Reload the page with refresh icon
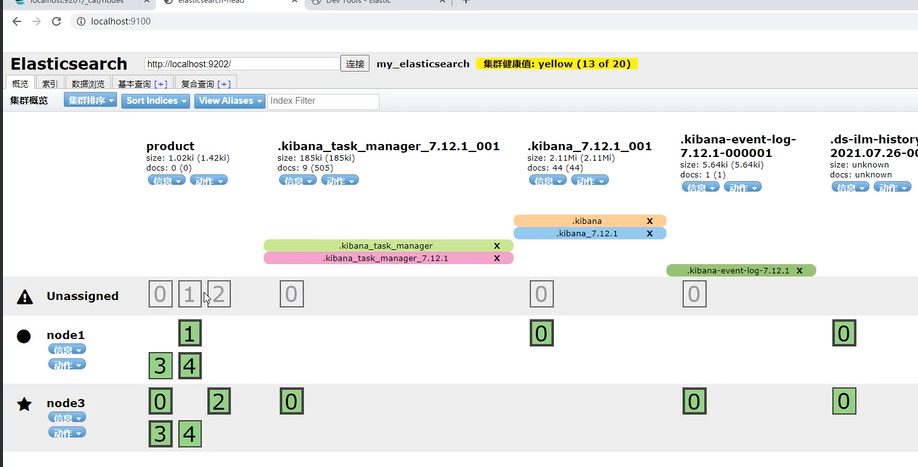The height and width of the screenshot is (467, 918). coord(56,22)
